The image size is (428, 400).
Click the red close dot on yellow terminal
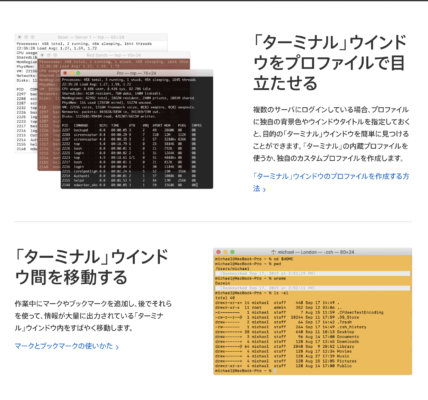[x=219, y=252]
